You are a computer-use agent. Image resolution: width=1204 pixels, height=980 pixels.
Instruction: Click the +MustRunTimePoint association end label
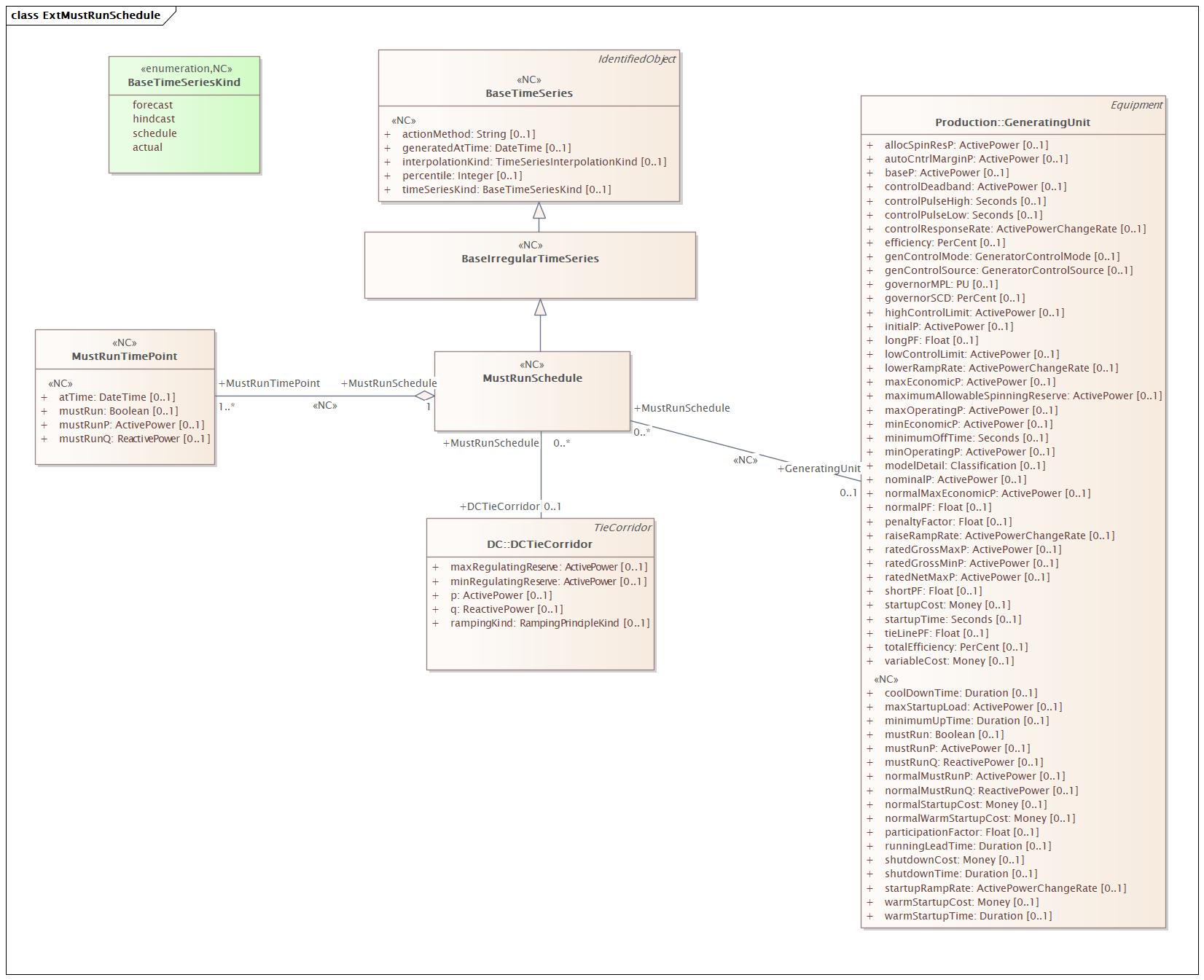point(269,383)
